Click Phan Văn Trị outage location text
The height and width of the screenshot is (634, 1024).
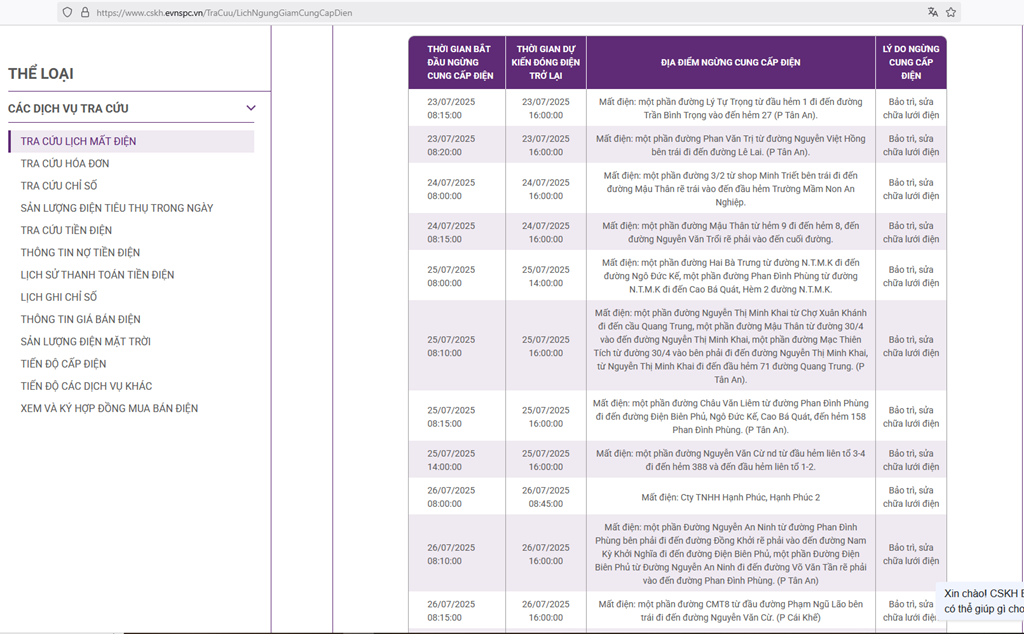731,145
